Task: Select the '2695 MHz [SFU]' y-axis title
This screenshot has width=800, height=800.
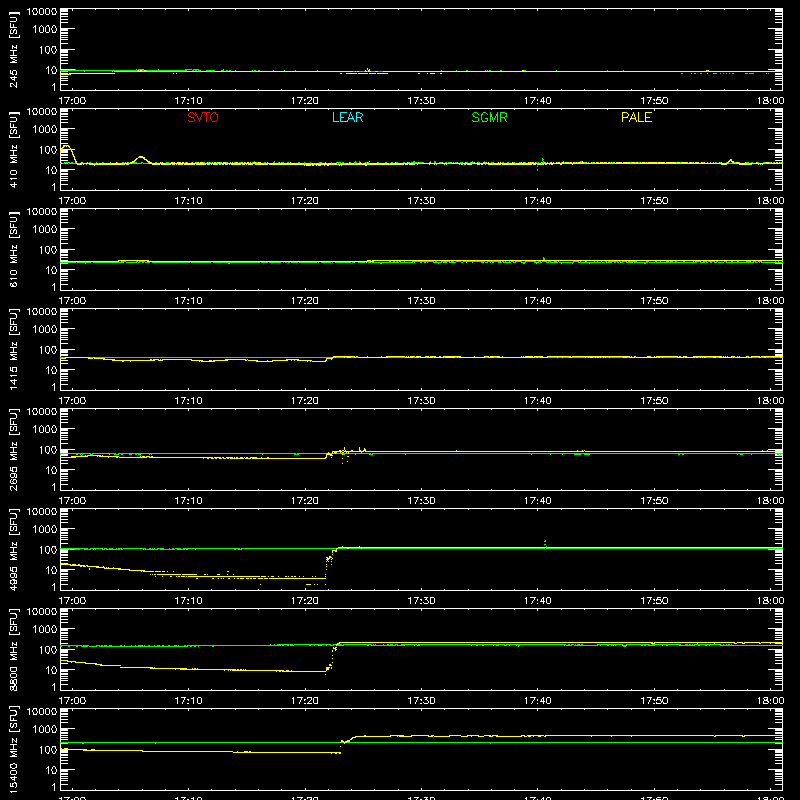Action: [x=13, y=449]
